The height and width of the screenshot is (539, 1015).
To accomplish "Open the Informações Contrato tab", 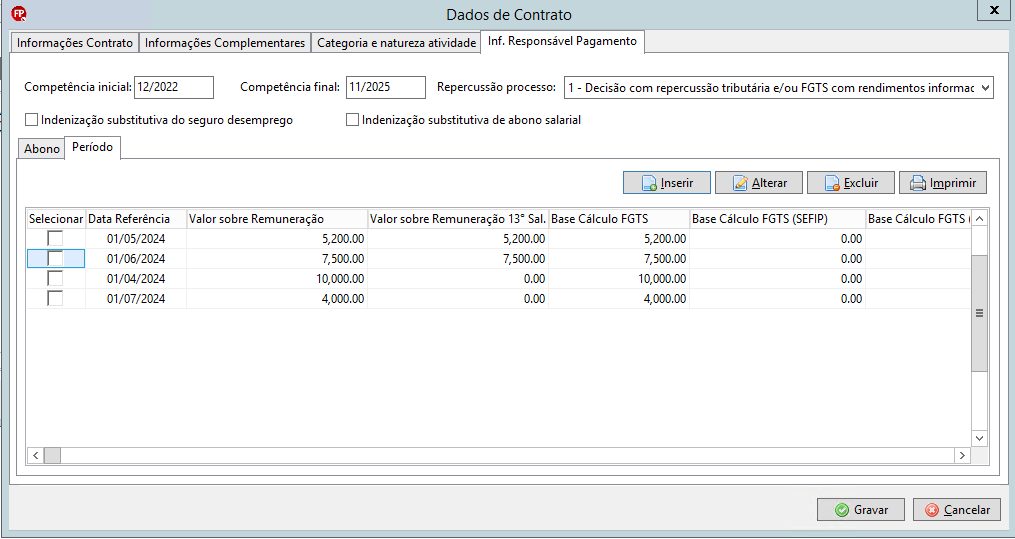I will click(74, 43).
